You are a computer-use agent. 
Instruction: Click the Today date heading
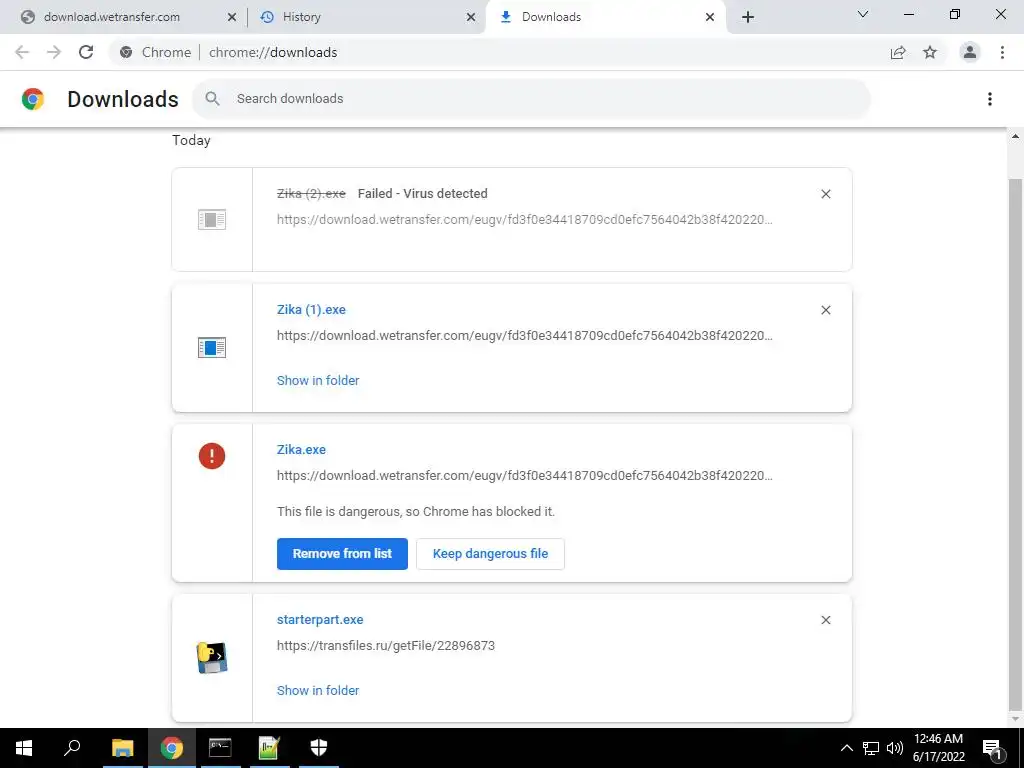tap(191, 140)
